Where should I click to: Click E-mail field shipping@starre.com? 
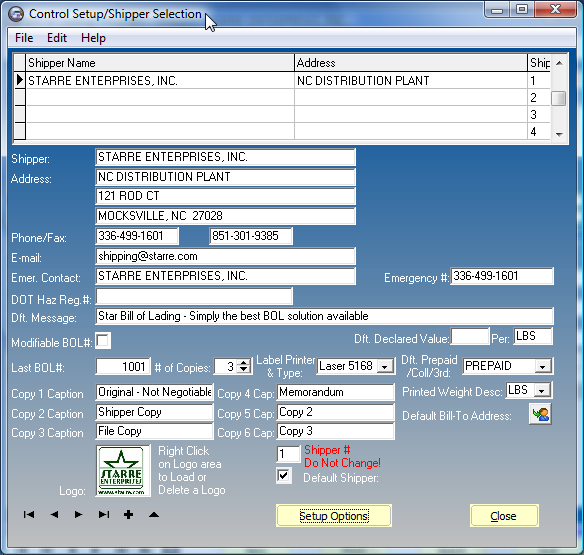tap(225, 256)
